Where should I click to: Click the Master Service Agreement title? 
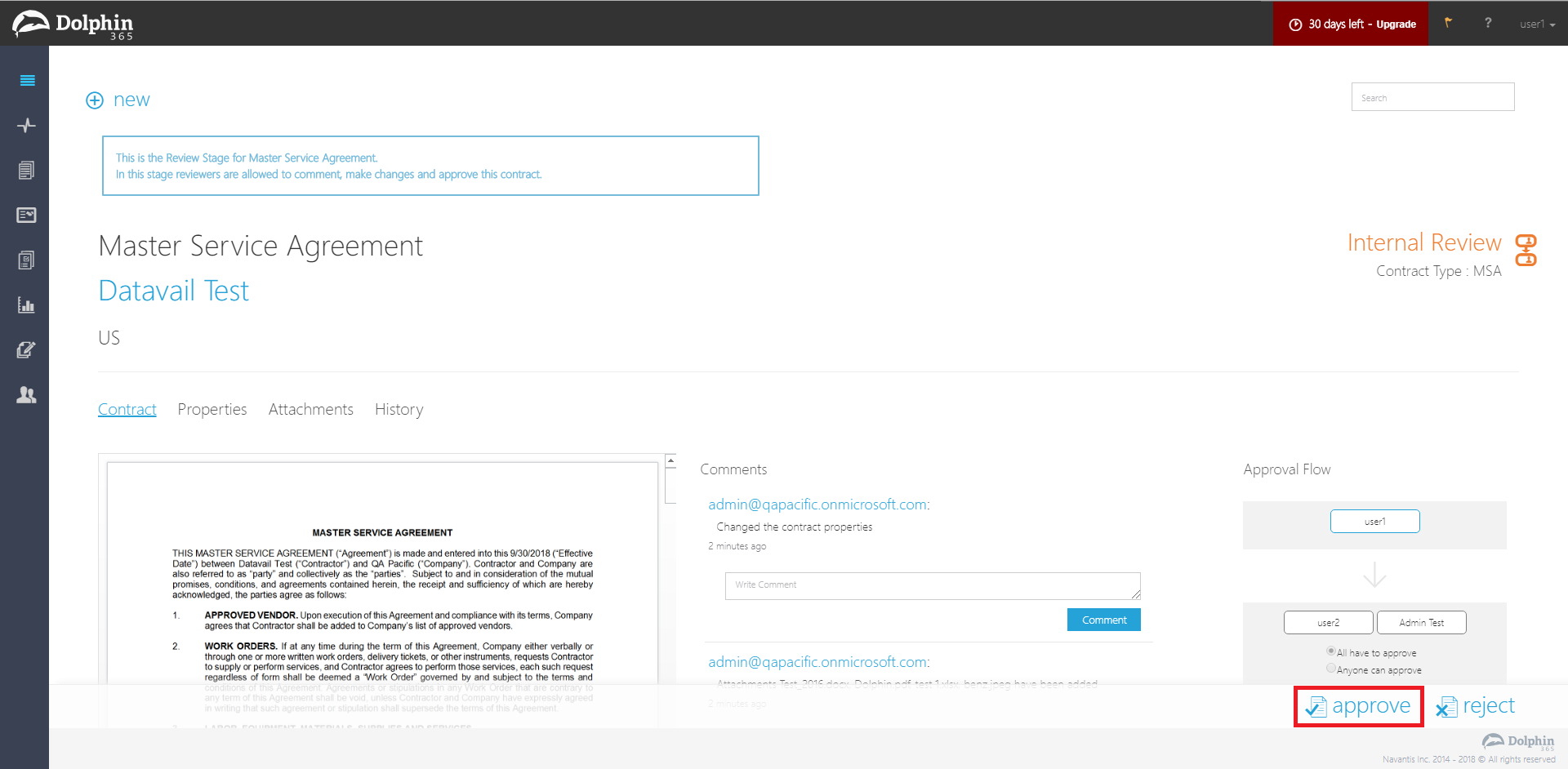click(x=261, y=246)
